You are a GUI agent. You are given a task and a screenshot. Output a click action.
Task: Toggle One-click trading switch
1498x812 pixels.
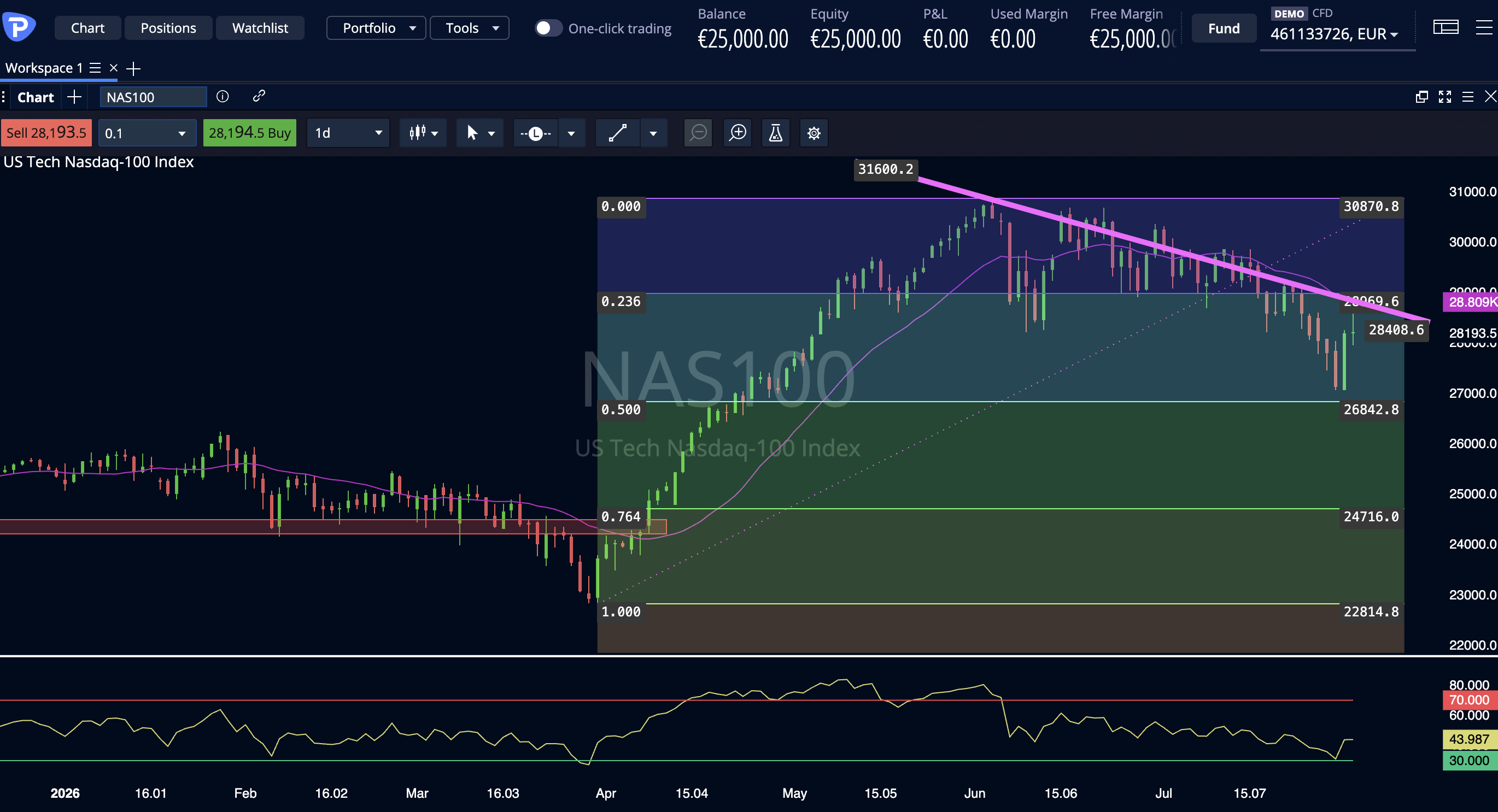coord(548,28)
